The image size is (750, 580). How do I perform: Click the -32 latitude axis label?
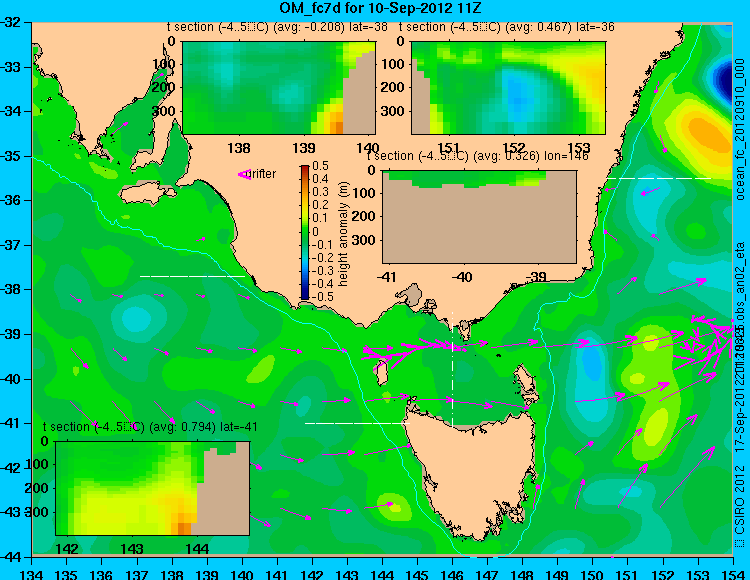(11, 22)
